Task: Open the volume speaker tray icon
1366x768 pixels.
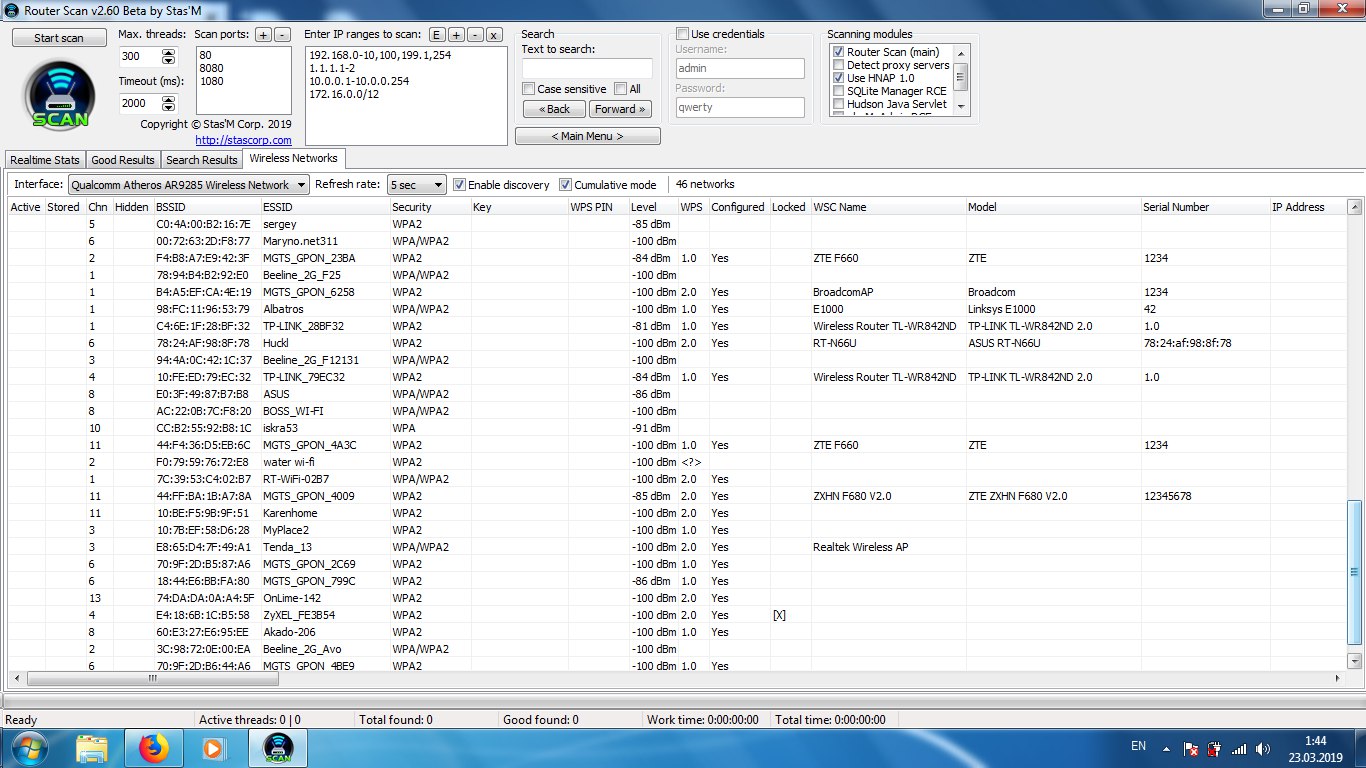Action: point(1263,748)
